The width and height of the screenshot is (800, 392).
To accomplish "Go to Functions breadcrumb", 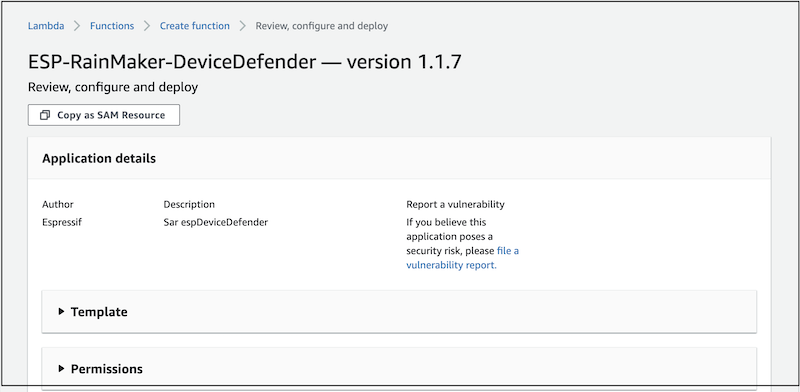I will [x=112, y=26].
